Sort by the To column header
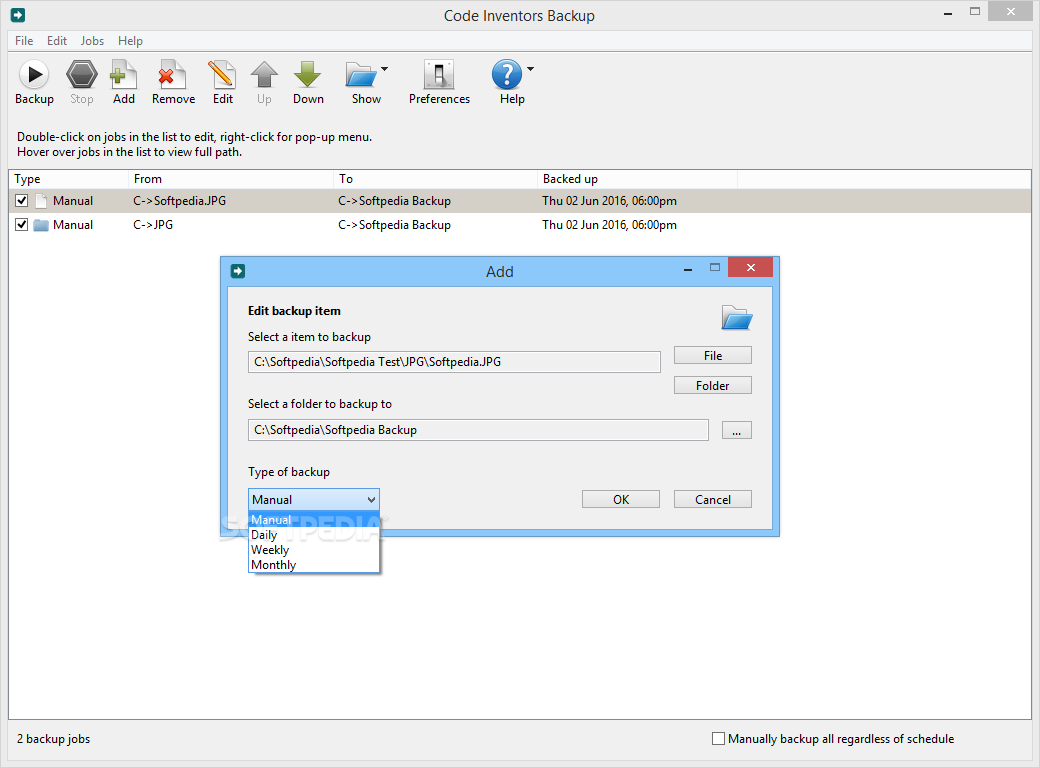 click(x=435, y=179)
